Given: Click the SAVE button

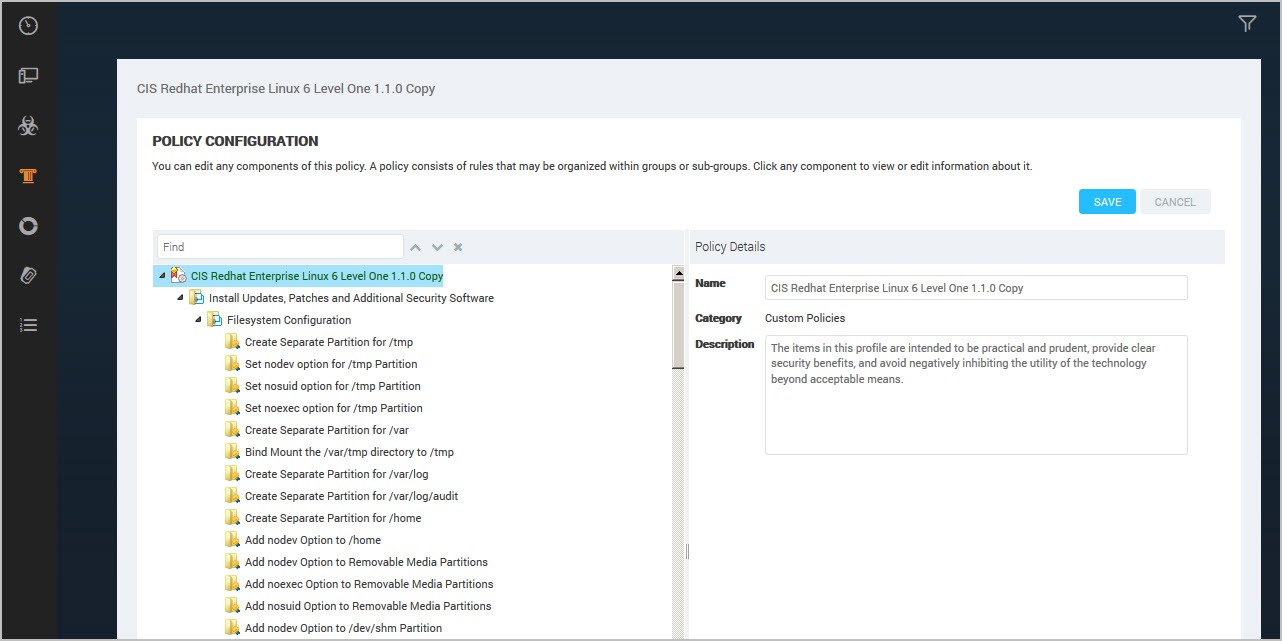Looking at the screenshot, I should [x=1107, y=202].
